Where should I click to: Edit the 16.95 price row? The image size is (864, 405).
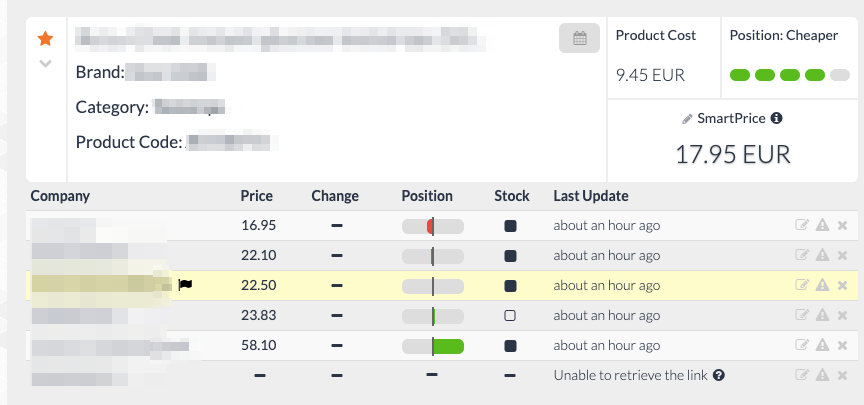[x=802, y=225]
